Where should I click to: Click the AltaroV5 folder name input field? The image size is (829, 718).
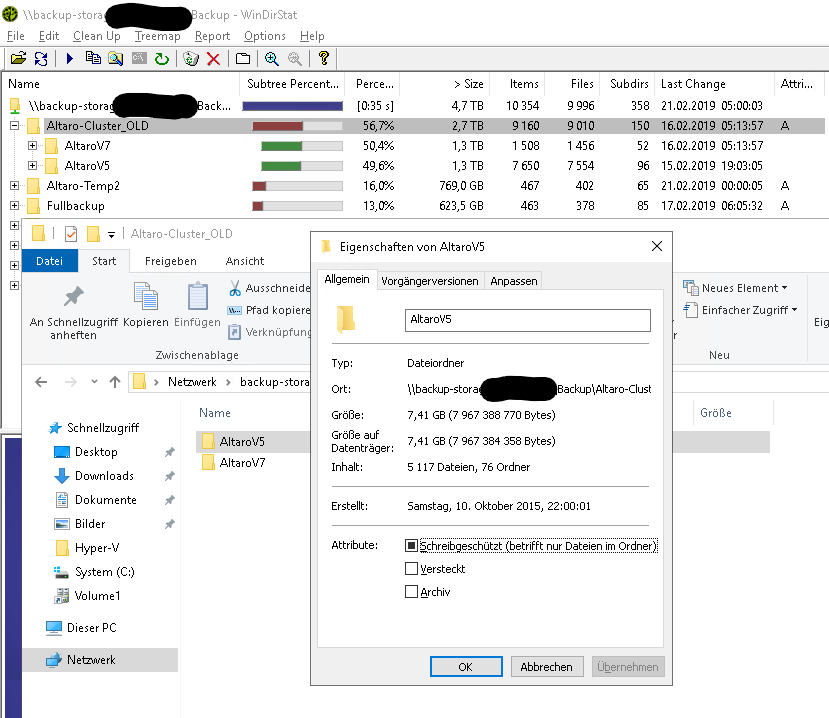(x=528, y=320)
